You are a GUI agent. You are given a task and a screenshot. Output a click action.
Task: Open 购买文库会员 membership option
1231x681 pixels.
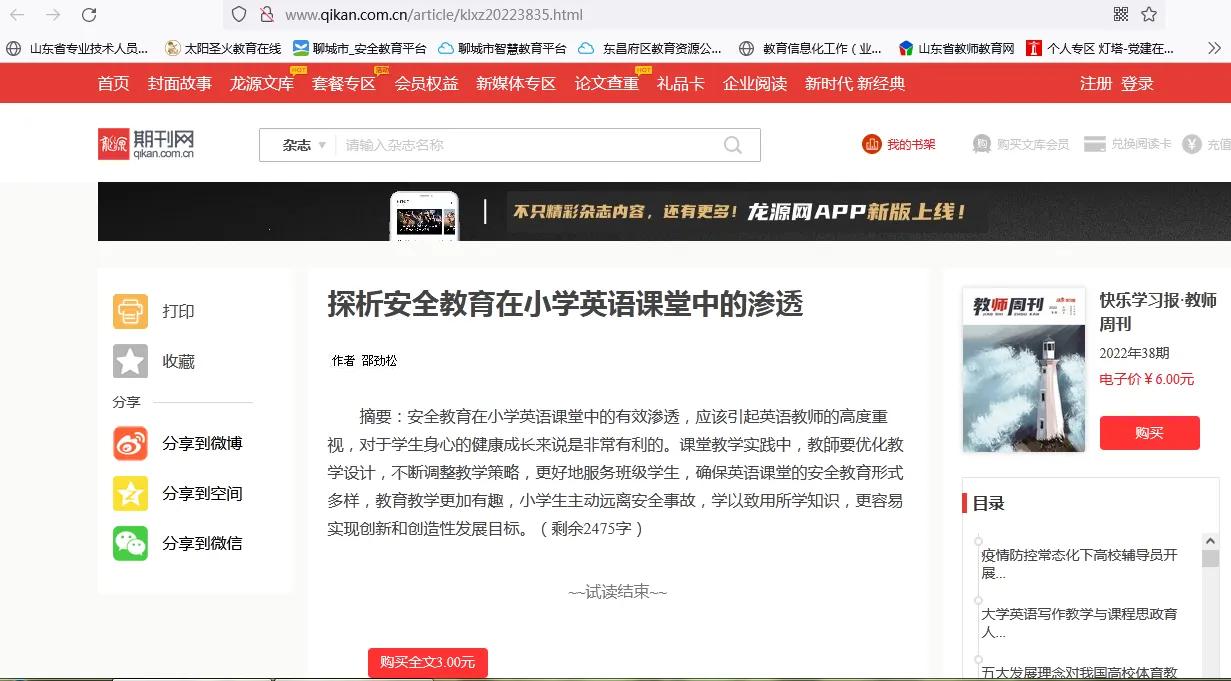(x=1031, y=144)
